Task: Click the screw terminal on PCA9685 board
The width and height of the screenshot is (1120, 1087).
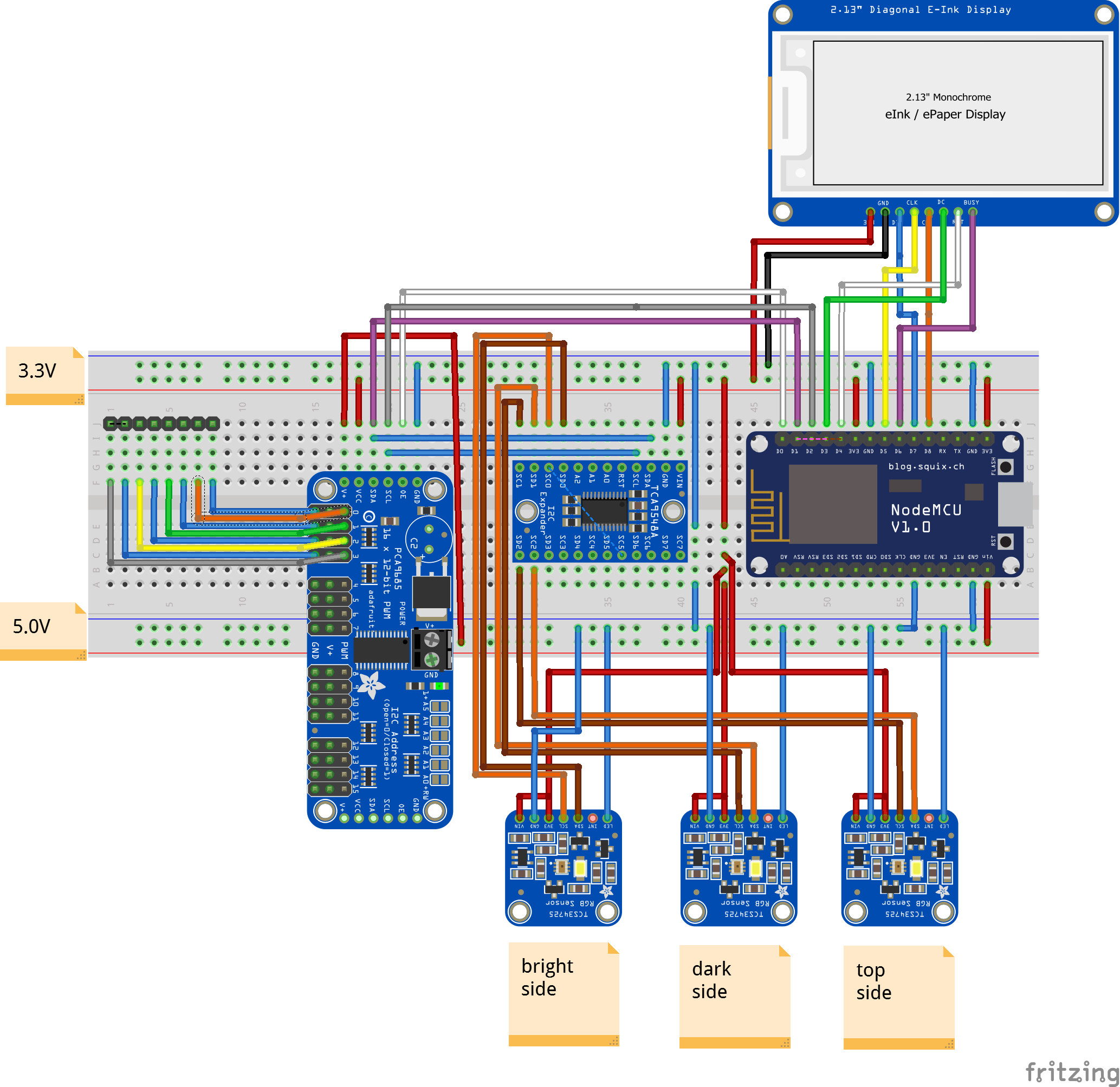Action: [x=432, y=649]
